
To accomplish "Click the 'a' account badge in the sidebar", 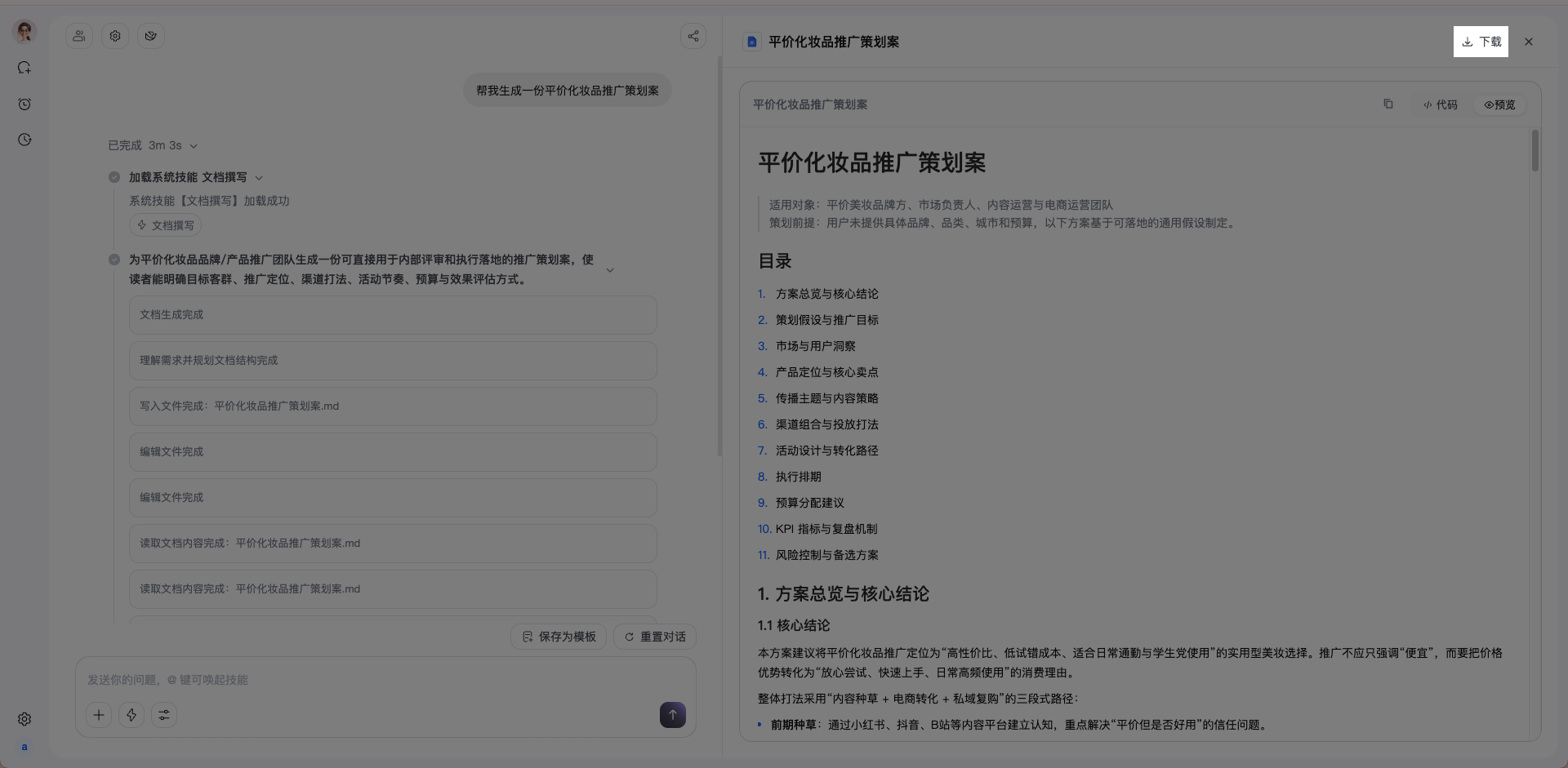I will pyautogui.click(x=24, y=747).
